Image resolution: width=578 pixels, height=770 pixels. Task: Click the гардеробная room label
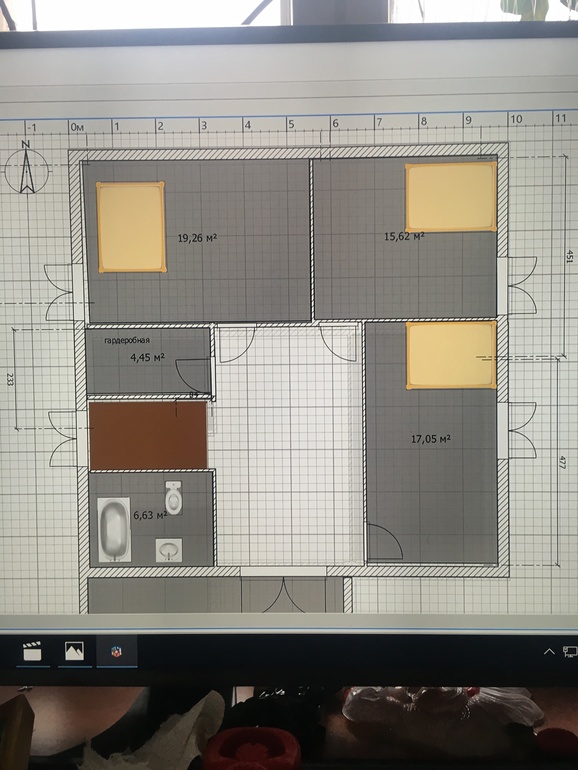tap(127, 340)
